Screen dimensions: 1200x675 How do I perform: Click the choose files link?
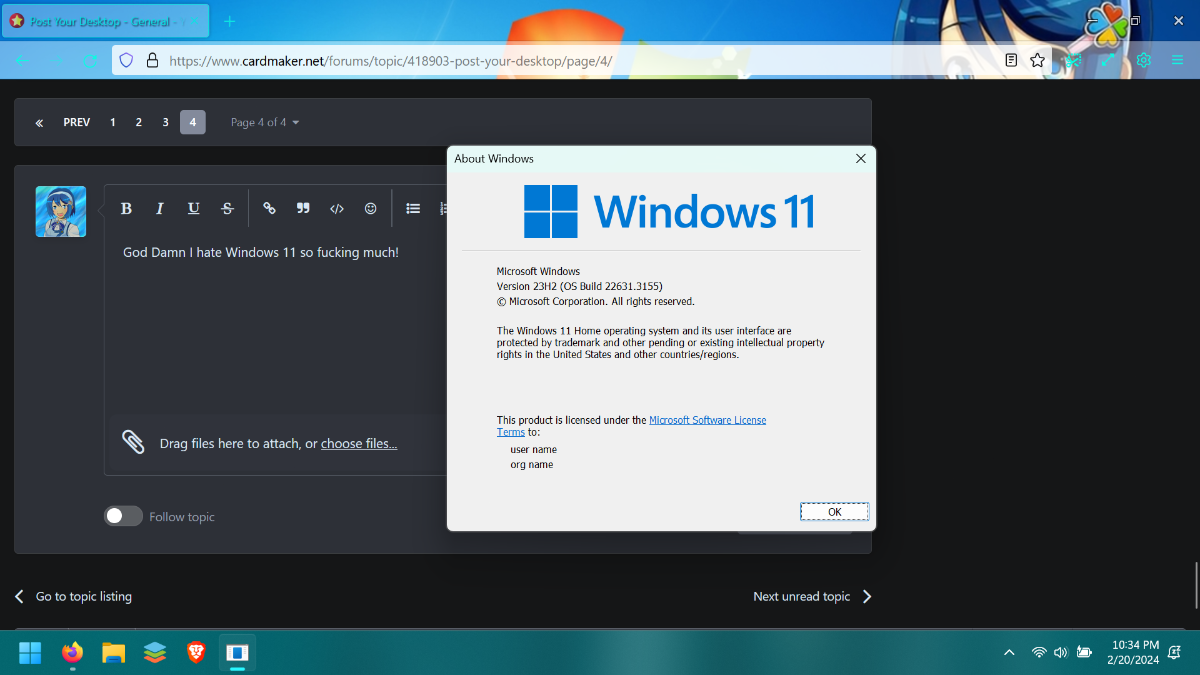pos(359,444)
